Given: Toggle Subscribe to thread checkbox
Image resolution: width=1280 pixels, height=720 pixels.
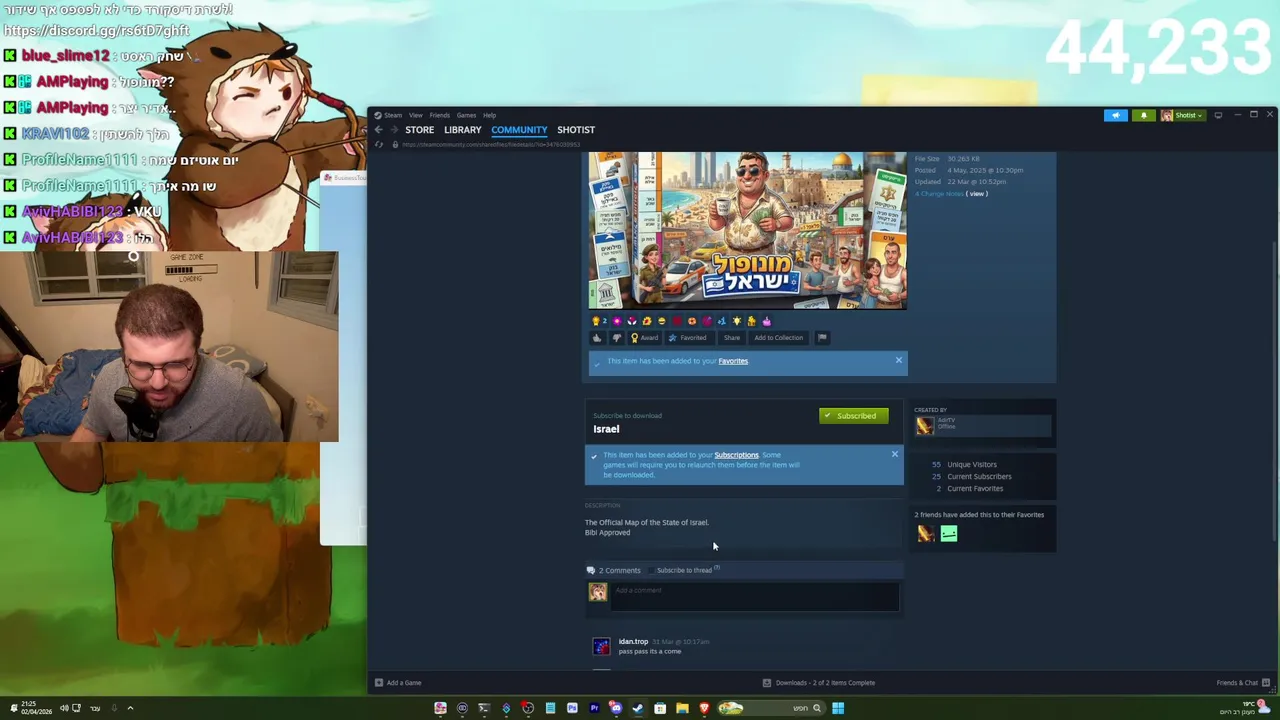Looking at the screenshot, I should pyautogui.click(x=652, y=571).
